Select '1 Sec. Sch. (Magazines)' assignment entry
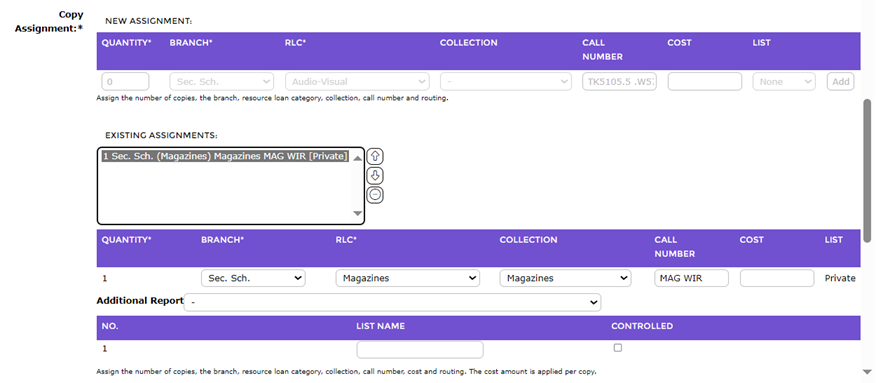Viewport: 876px width, 383px height. [x=225, y=156]
